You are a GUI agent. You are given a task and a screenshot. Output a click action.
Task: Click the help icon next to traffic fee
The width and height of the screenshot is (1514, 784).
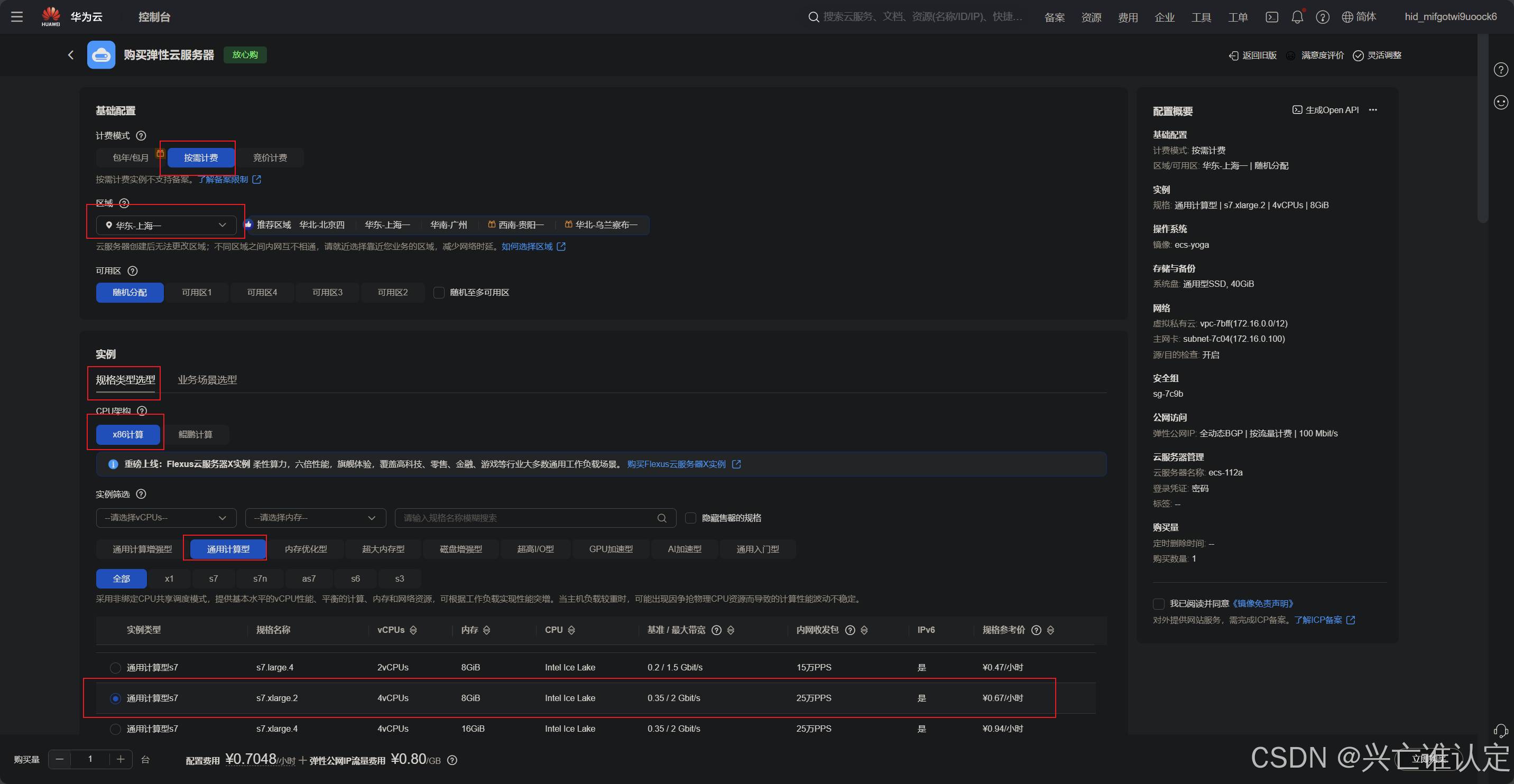click(x=452, y=760)
